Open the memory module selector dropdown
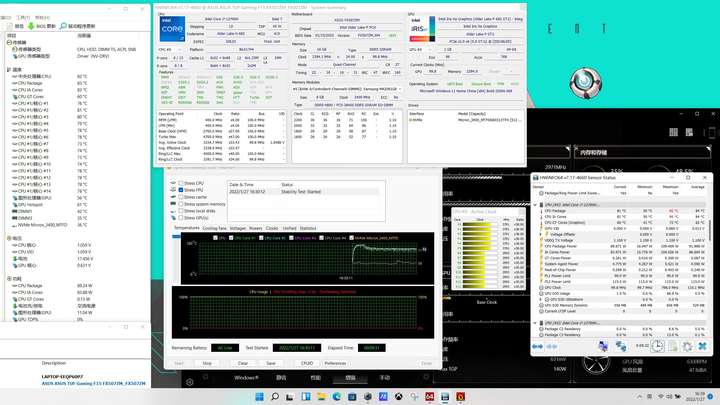 347,89
